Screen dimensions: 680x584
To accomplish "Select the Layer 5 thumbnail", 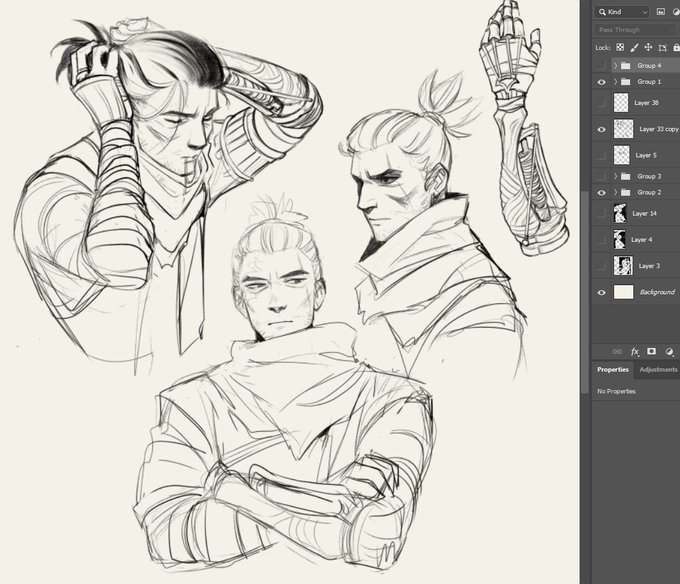I will tap(621, 155).
